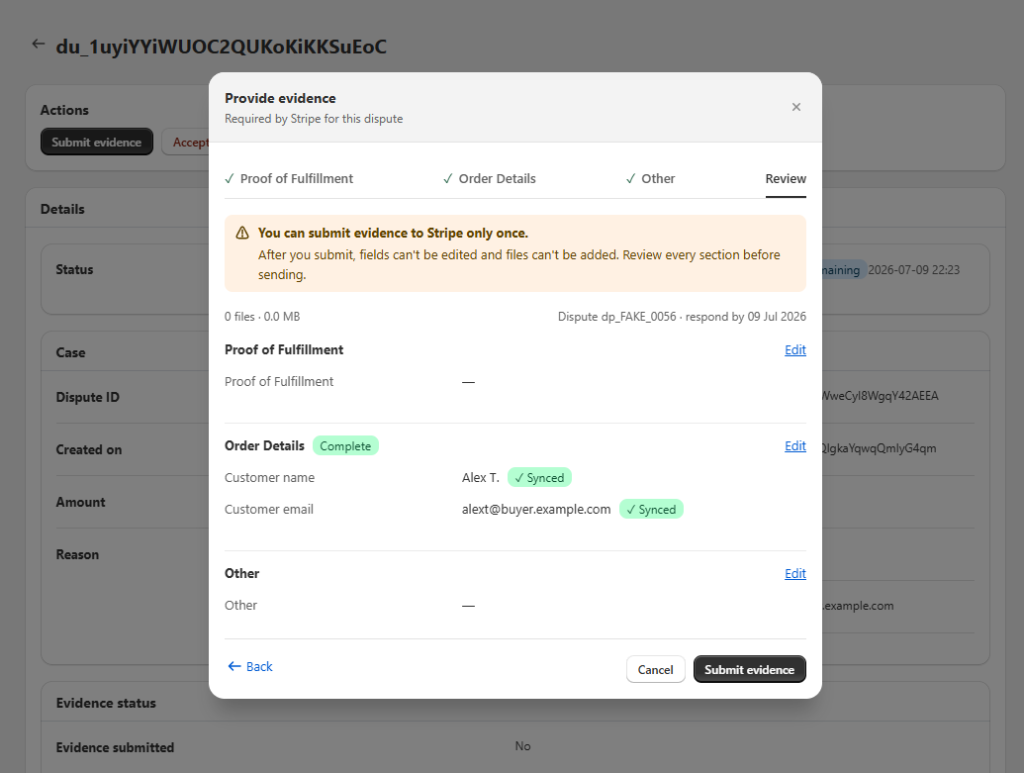Submit evidence from the dialog footer

(x=750, y=669)
